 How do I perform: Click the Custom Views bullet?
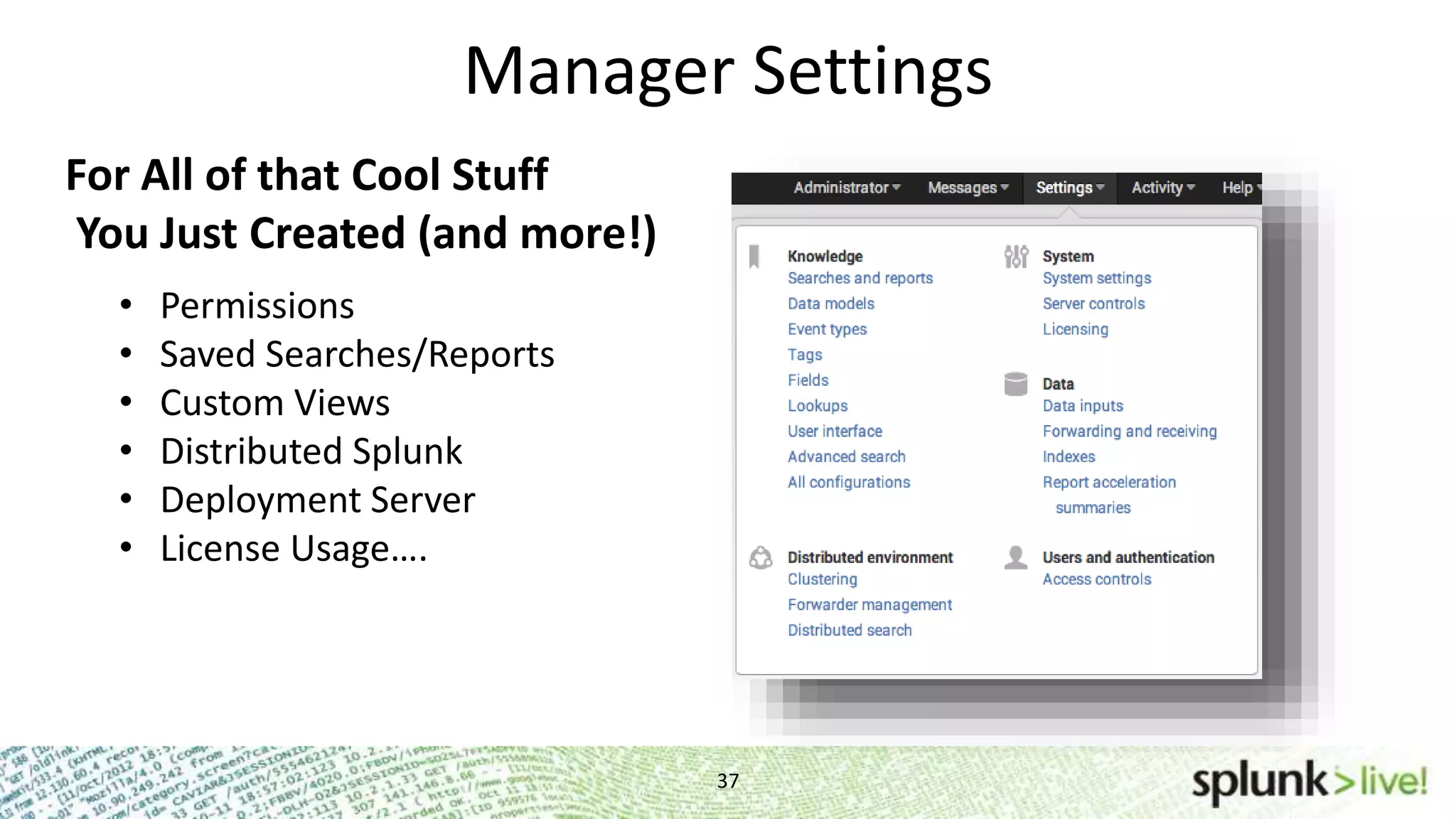tap(275, 403)
